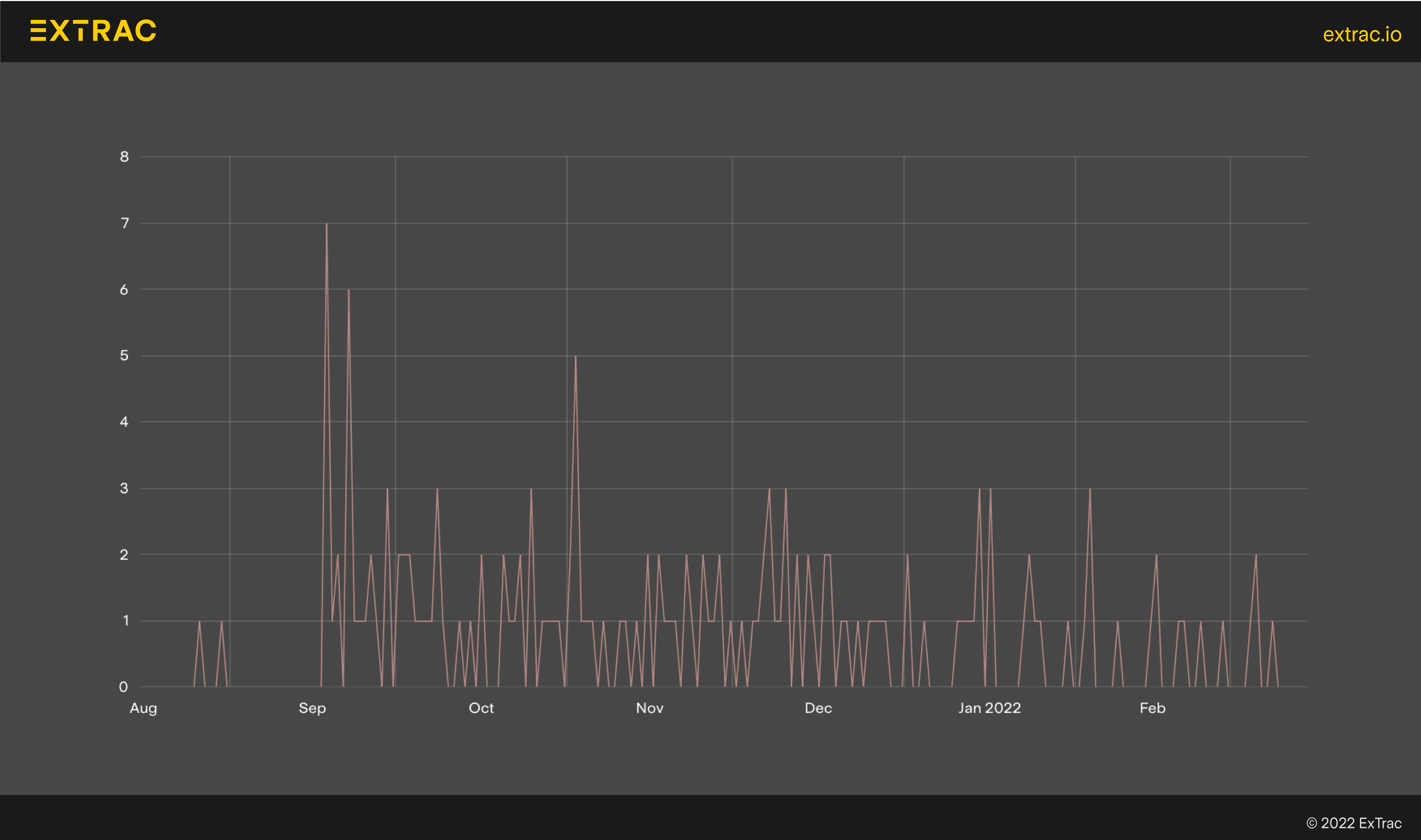Screen dimensions: 1421x840
Task: Click the y-axis label 5
Action: [x=124, y=355]
